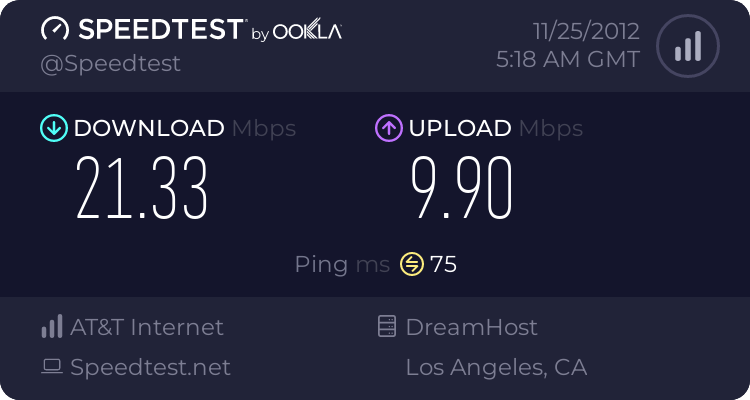This screenshot has width=750, height=400.
Task: Click the SPEEDTEST by OOKLA title
Action: pos(210,29)
